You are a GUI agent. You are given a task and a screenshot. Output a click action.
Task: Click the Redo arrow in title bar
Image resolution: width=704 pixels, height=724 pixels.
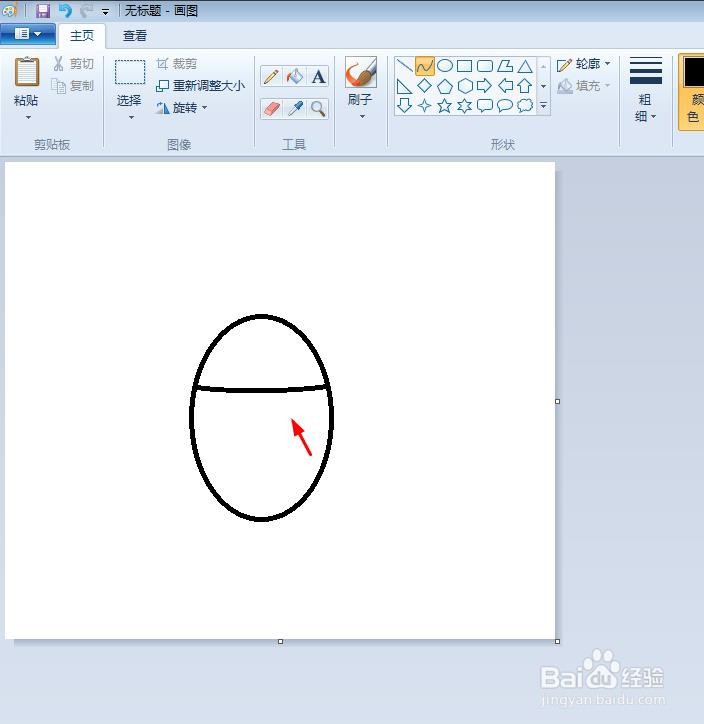tap(86, 10)
